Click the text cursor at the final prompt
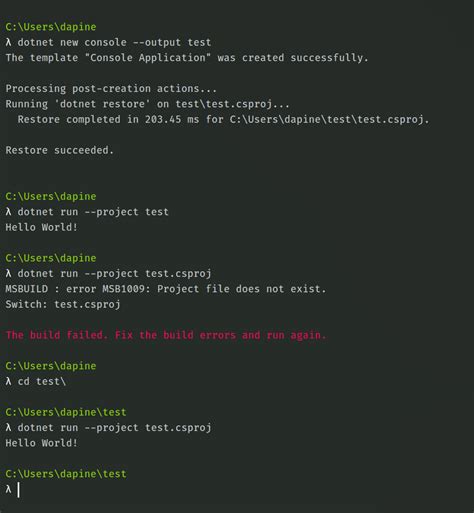The height and width of the screenshot is (513, 474). [x=18, y=490]
